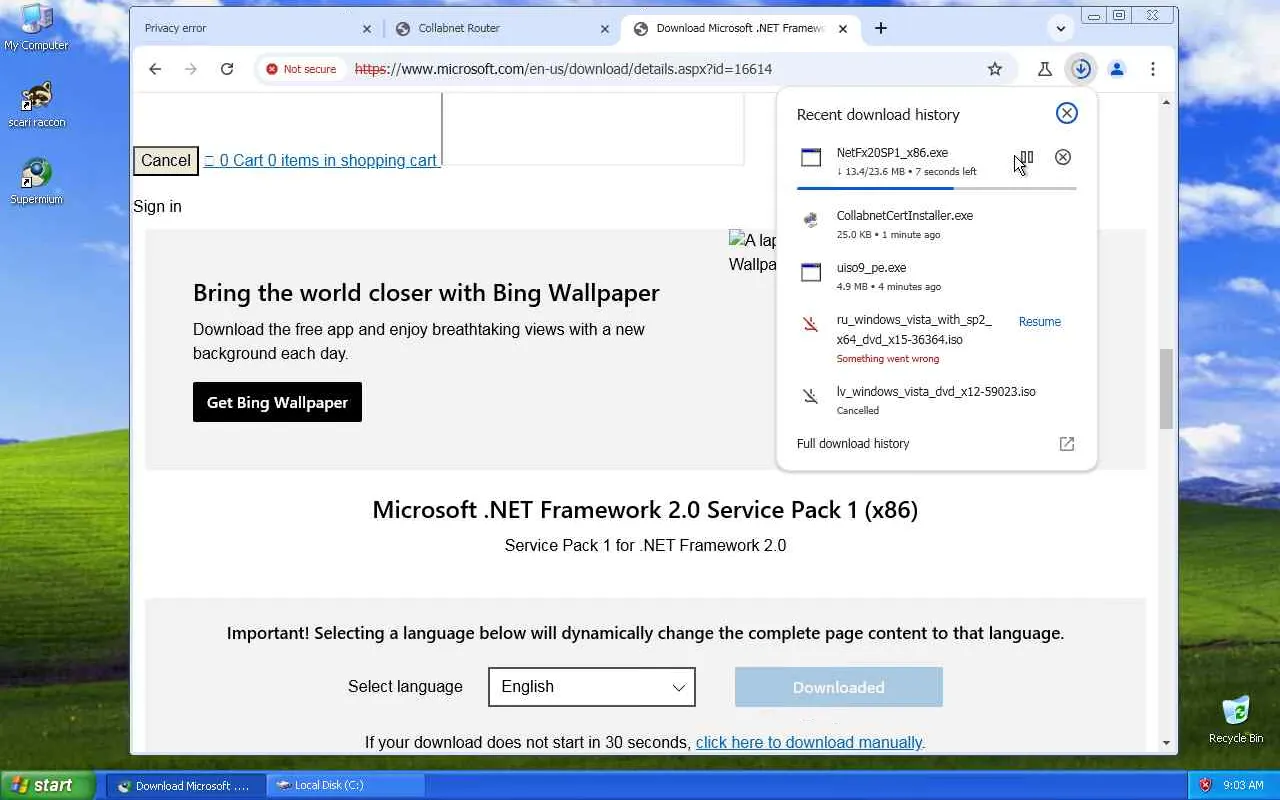Click the NetFx20SP1_x86.exe download progress bar
The image size is (1280, 800).
(x=936, y=188)
